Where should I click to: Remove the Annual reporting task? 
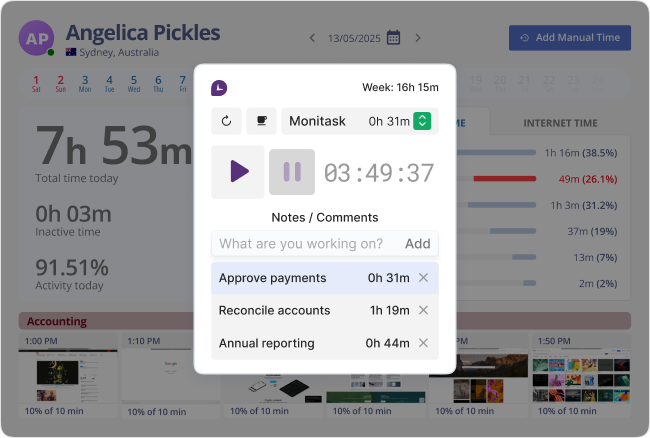[423, 343]
